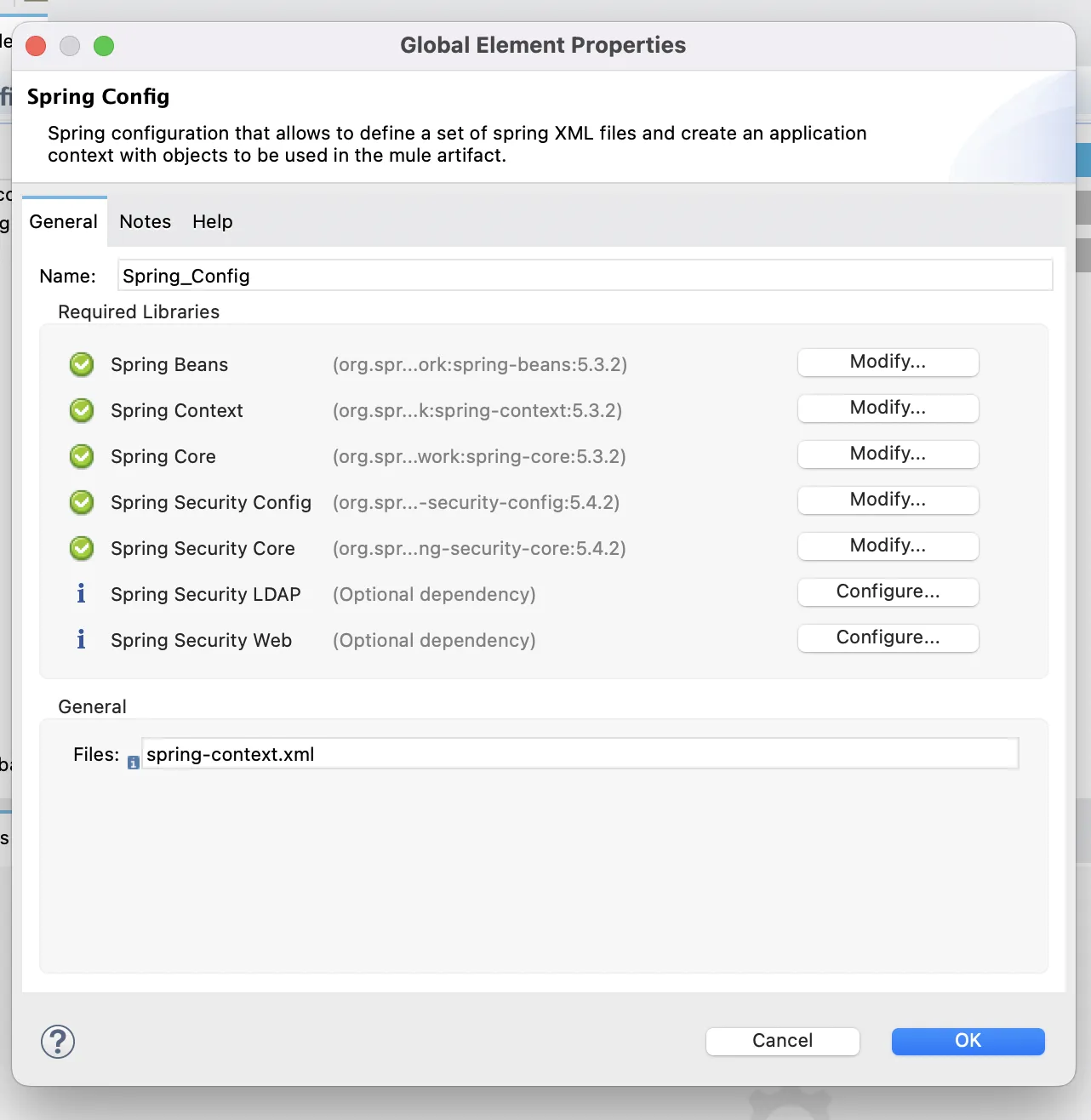1091x1120 pixels.
Task: Click the info icon beside Spring Security Web
Action: coord(81,639)
